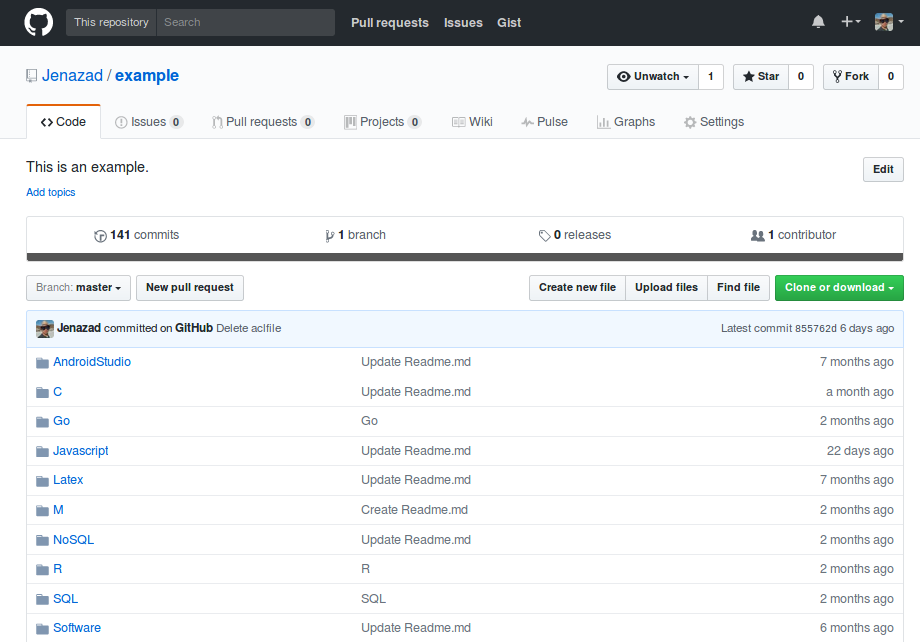View the forks count 0
920x642 pixels.
(891, 76)
